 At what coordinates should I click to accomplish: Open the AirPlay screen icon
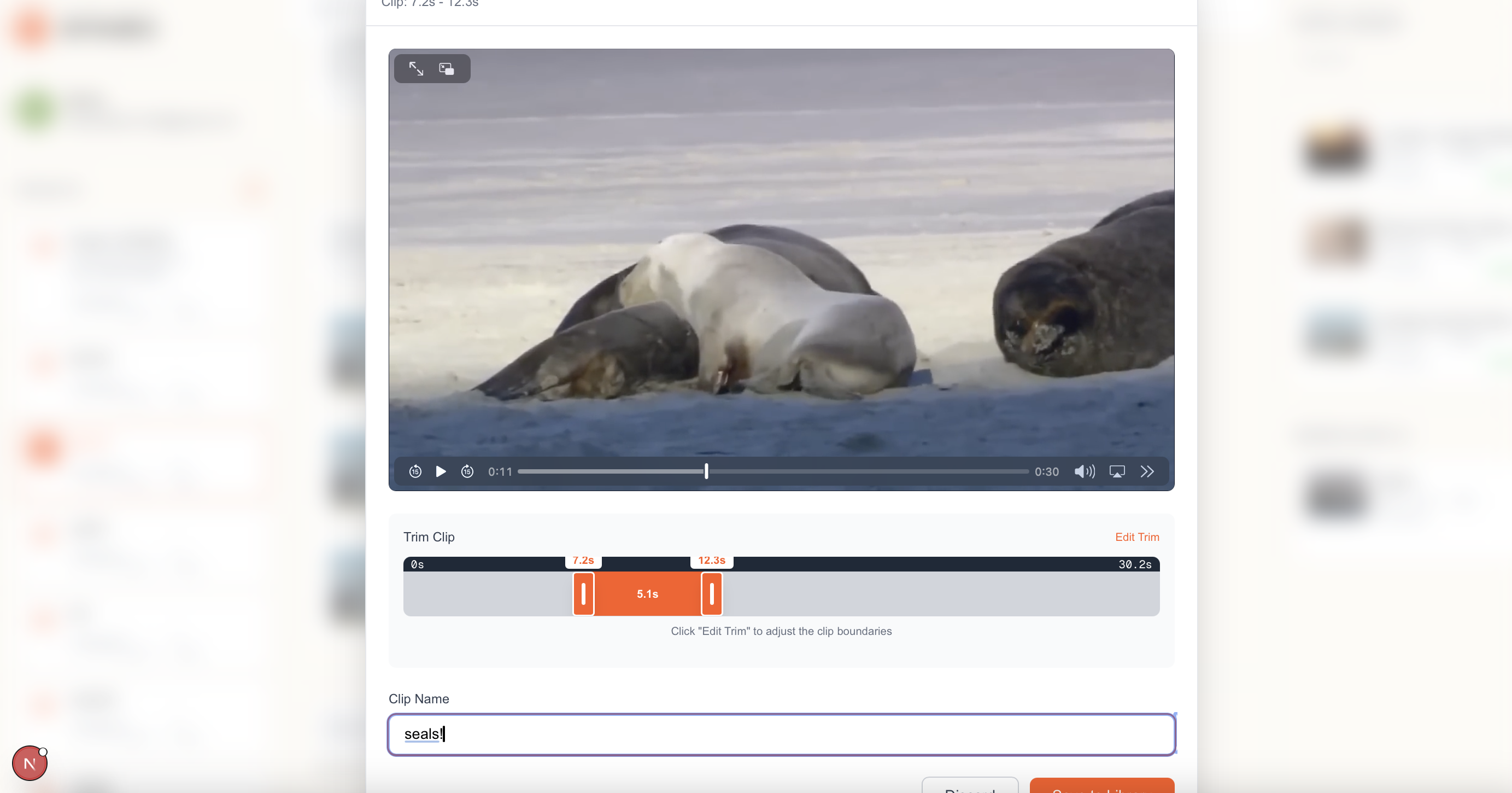1117,471
